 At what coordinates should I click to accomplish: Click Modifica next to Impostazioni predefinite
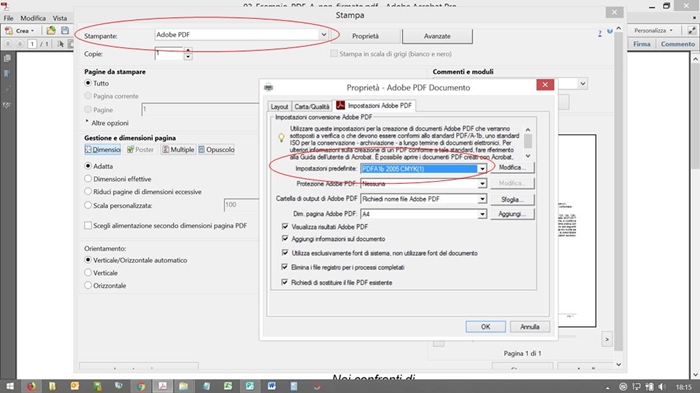(512, 167)
